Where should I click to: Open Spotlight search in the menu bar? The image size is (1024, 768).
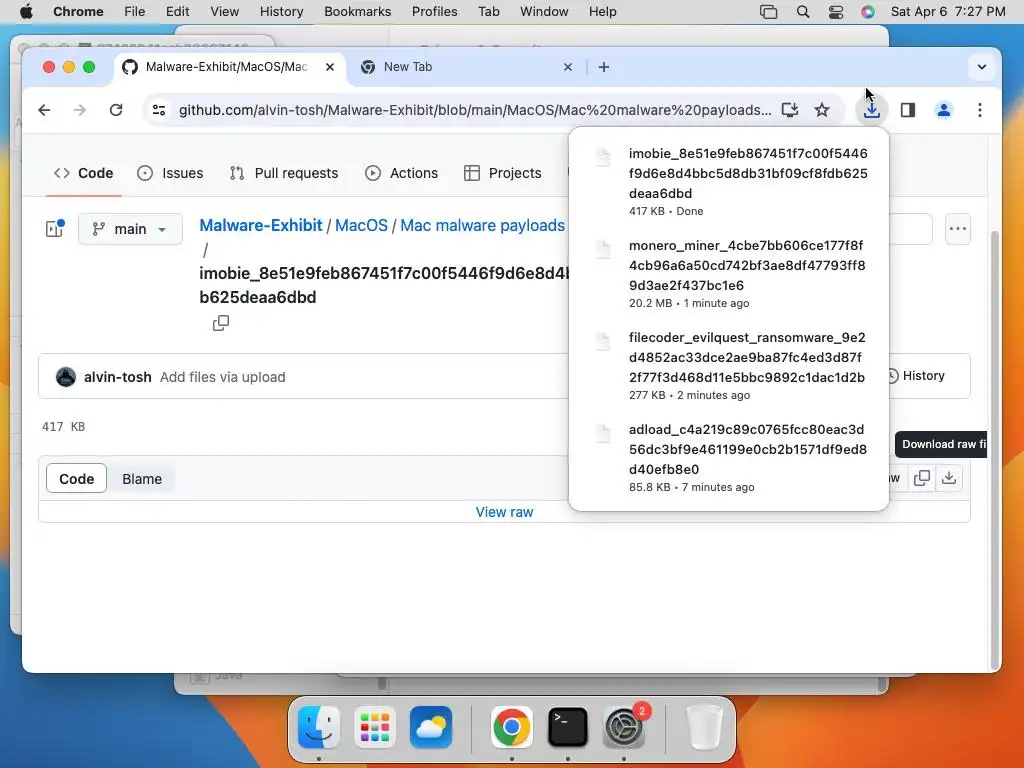pyautogui.click(x=803, y=12)
